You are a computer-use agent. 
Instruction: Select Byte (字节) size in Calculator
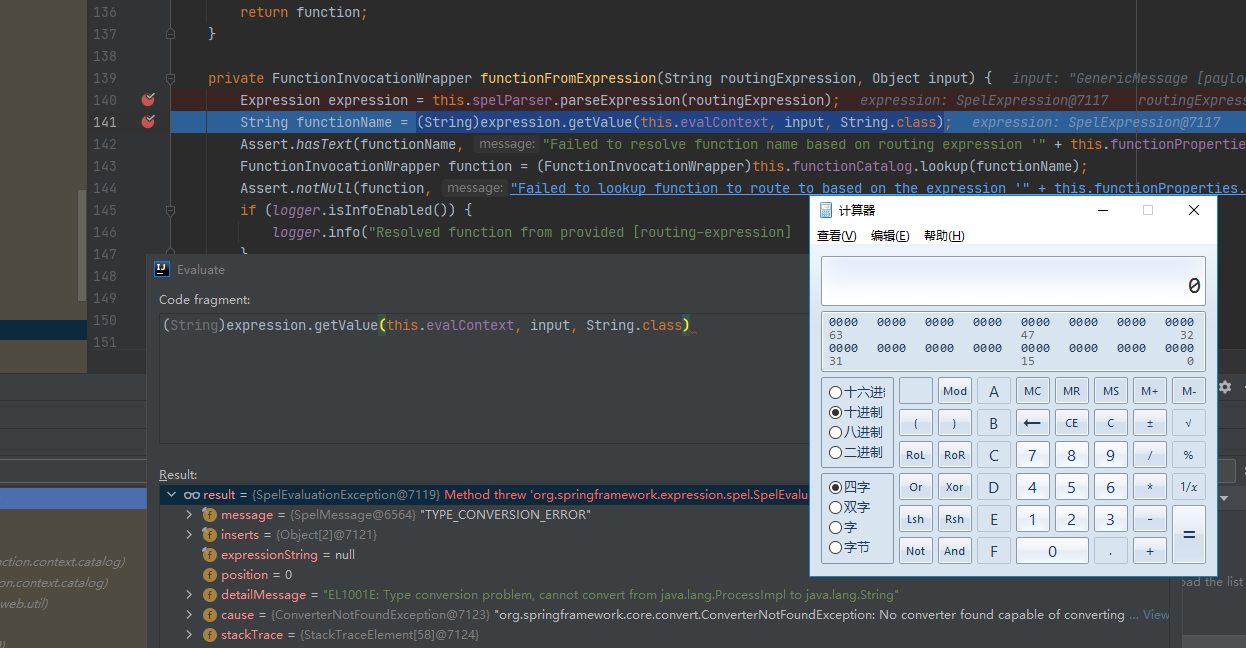click(850, 547)
